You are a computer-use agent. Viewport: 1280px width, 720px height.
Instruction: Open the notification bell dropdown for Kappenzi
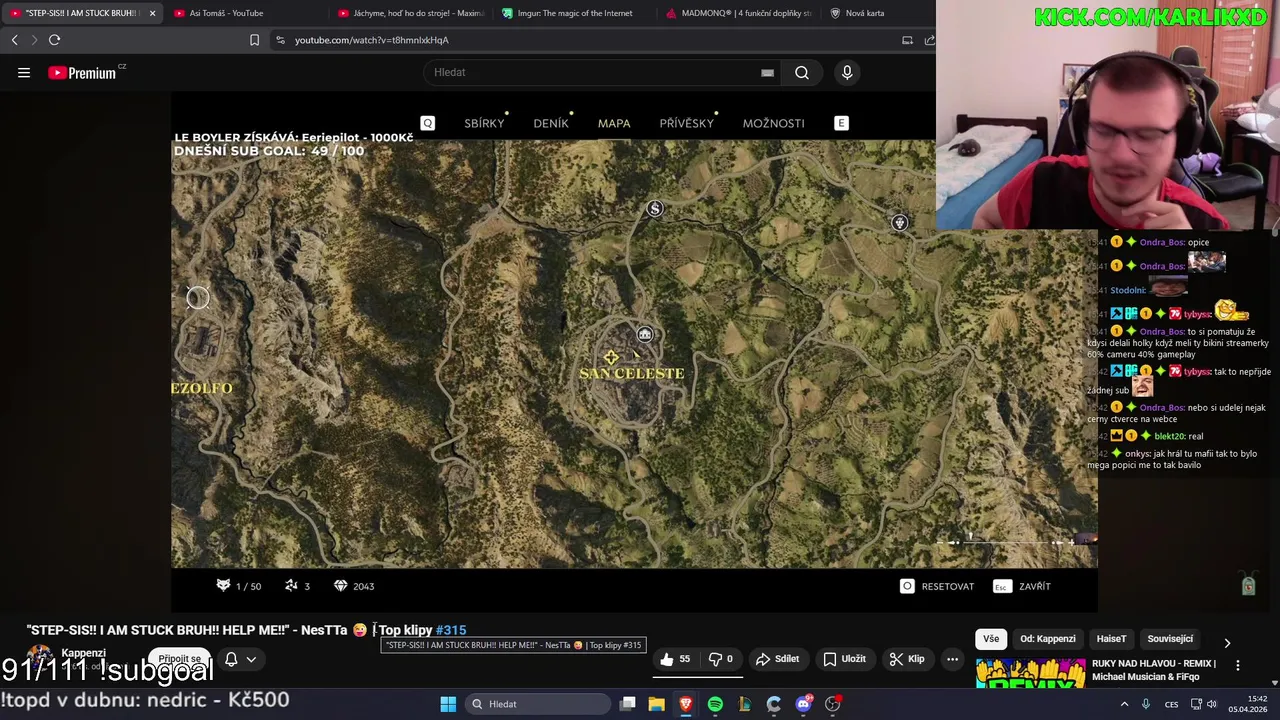(240, 659)
